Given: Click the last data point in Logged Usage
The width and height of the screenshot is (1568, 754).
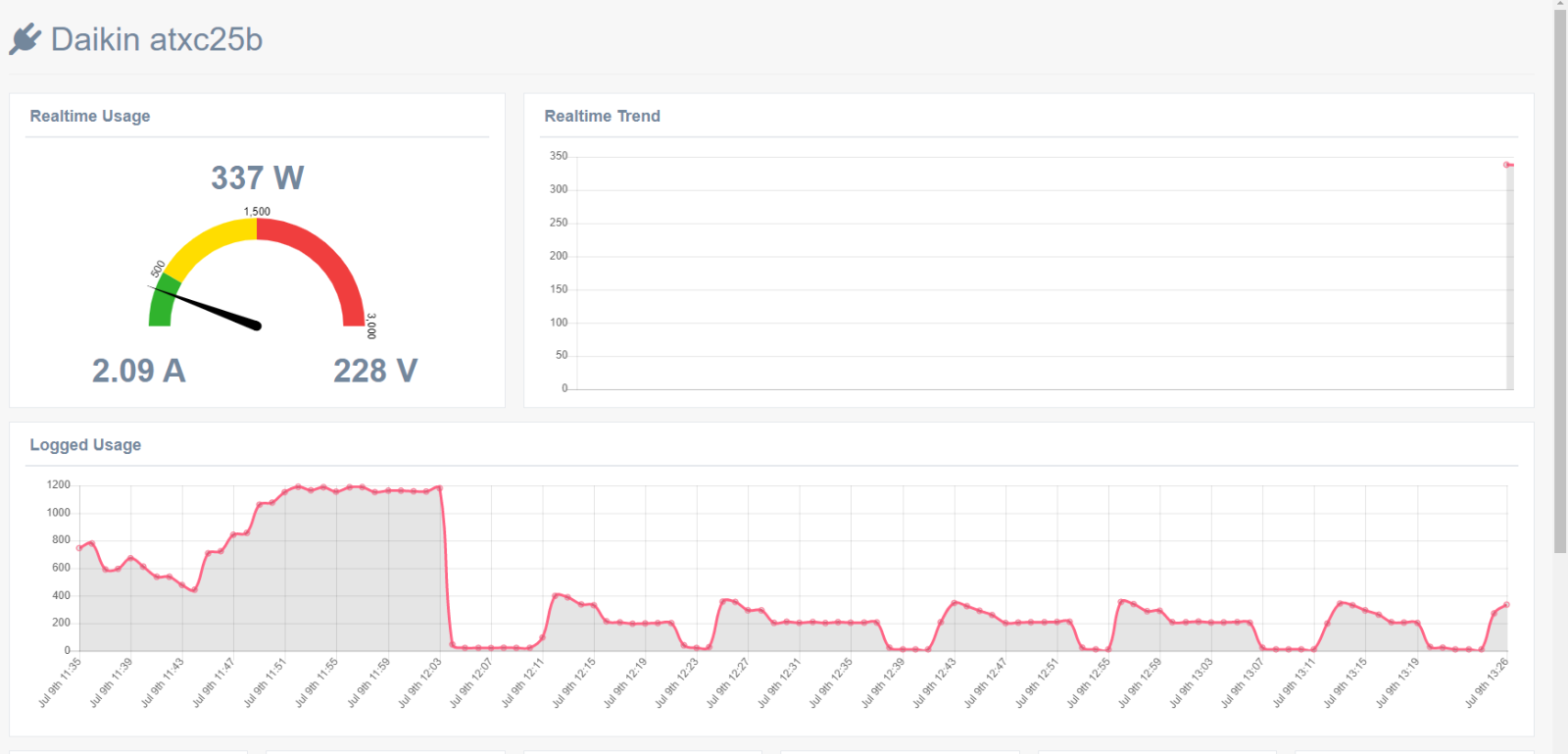Looking at the screenshot, I should (x=1506, y=605).
